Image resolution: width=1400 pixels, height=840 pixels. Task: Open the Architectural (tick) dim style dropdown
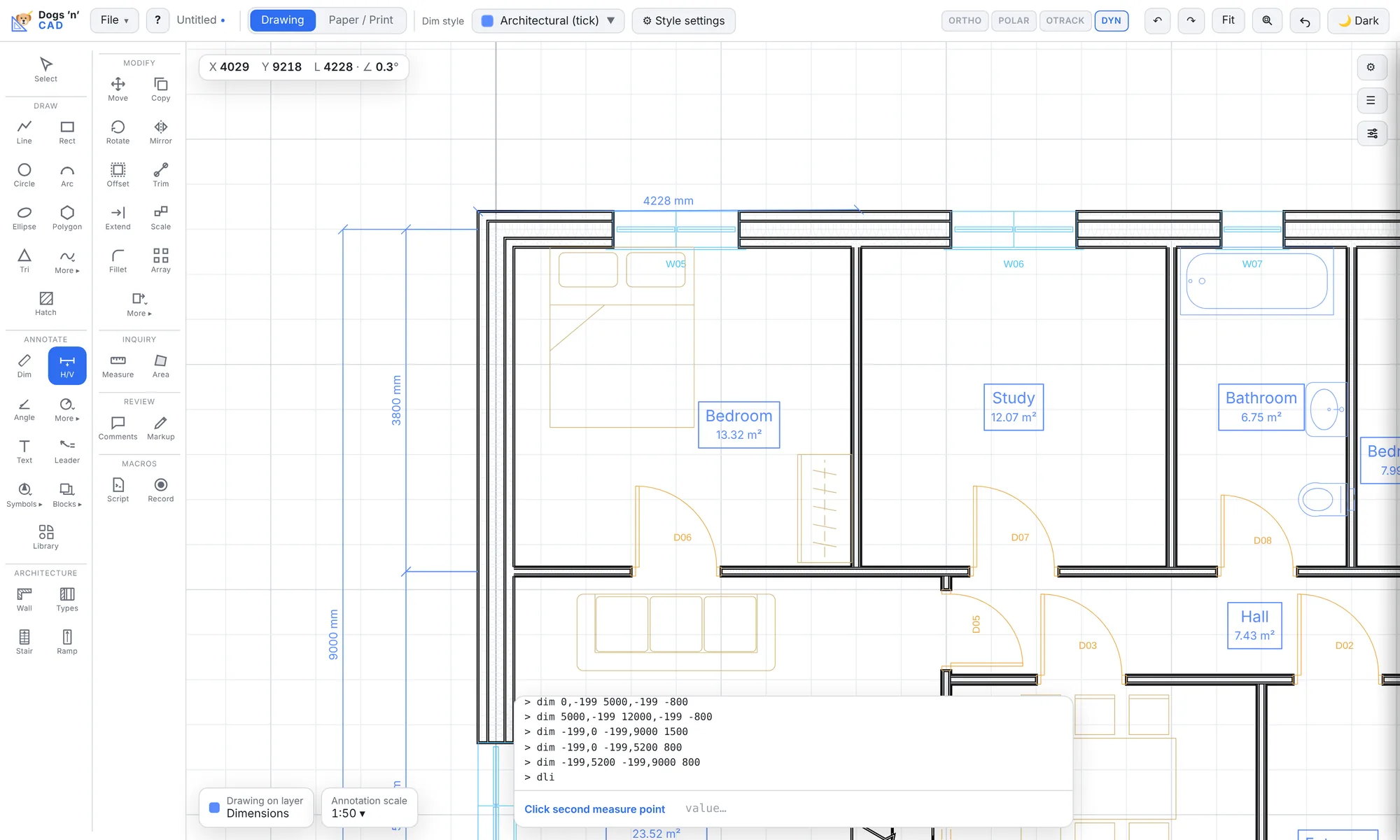tap(548, 20)
